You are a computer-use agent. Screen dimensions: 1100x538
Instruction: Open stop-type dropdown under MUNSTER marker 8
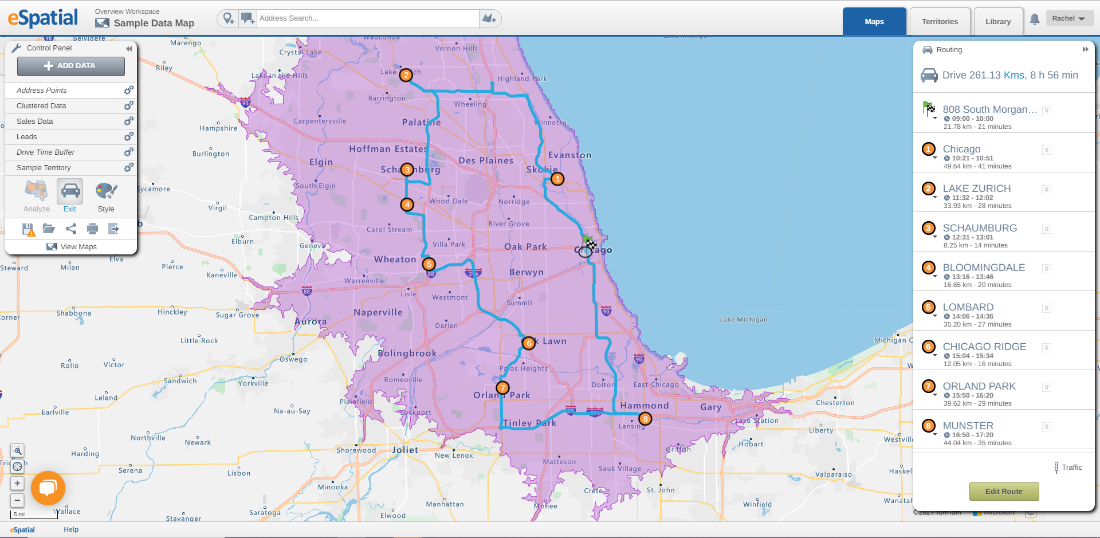[935, 435]
